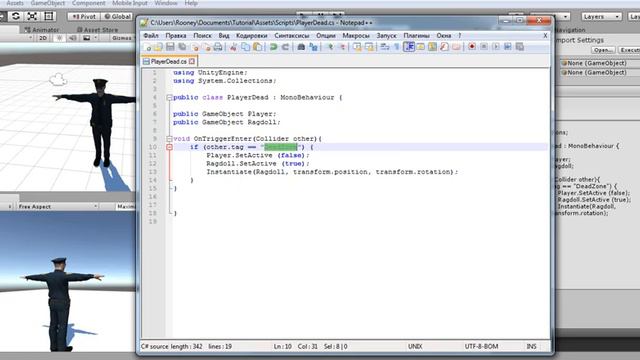This screenshot has width=640, height=360.
Task: Switch to the PlayerDead.cs tab
Action: pyautogui.click(x=169, y=62)
